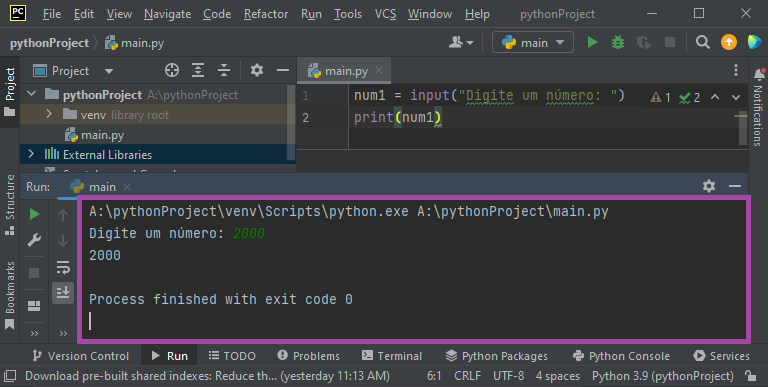Open the Python Console tool window
The height and width of the screenshot is (387, 768).
tap(621, 356)
